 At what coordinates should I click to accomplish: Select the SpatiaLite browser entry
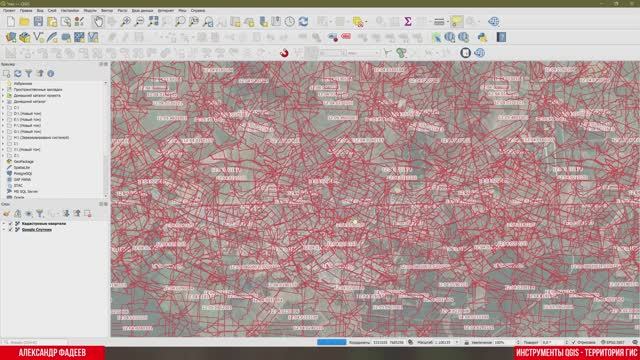tap(22, 167)
